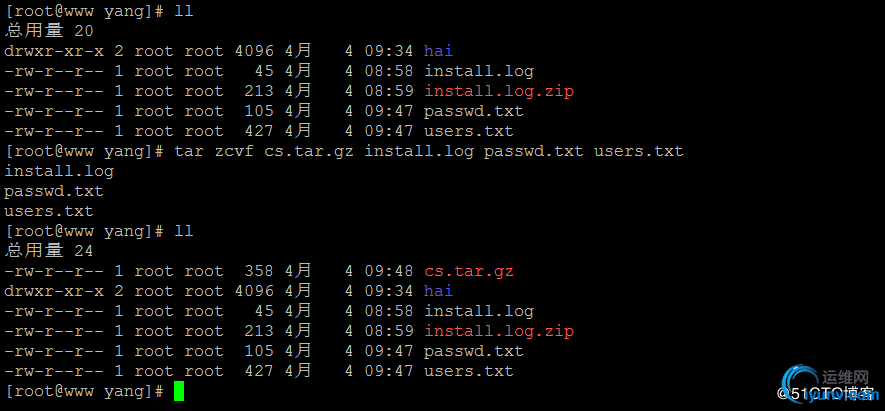Click the green terminal cursor block
The image size is (885, 411).
(178, 391)
